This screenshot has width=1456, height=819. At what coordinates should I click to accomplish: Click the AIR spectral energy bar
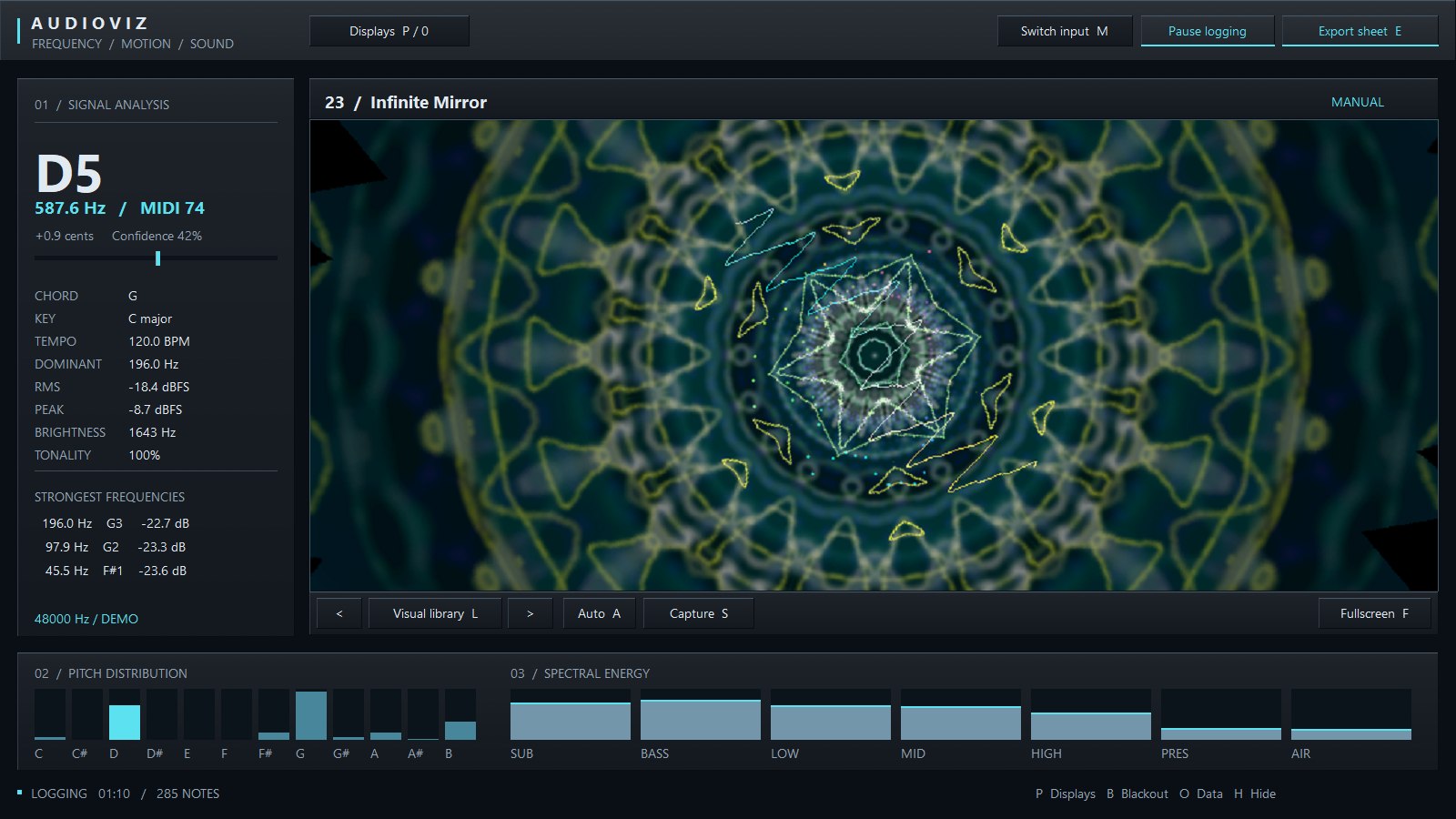tap(1351, 714)
